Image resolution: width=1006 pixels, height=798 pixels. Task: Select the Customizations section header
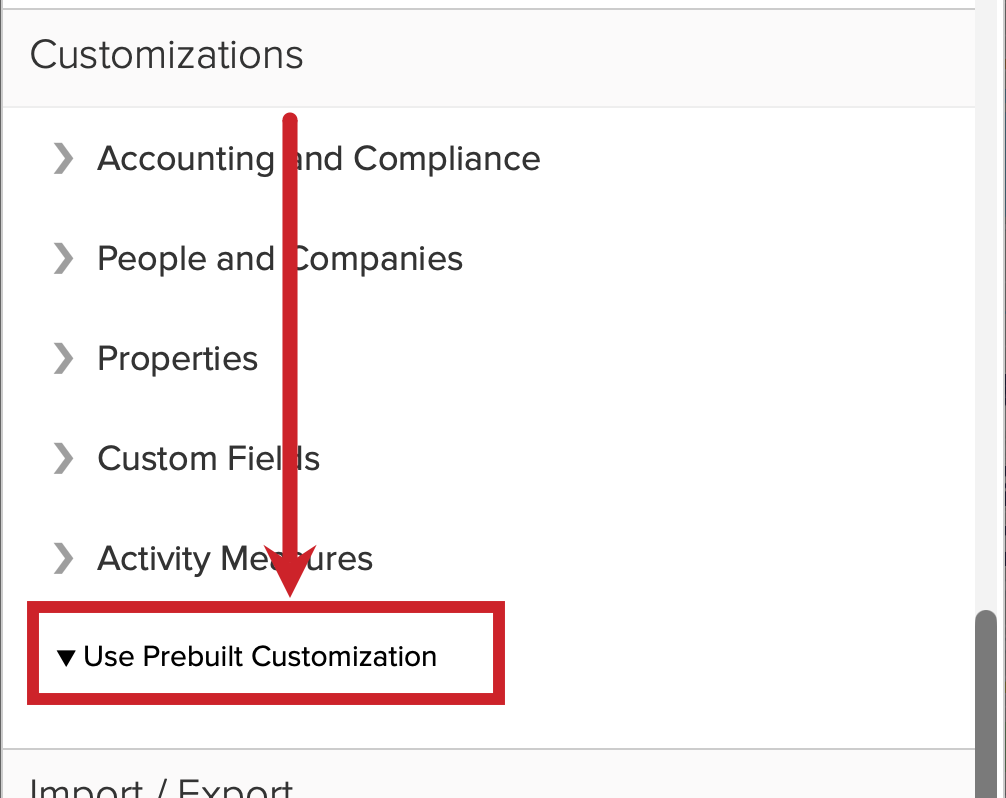(166, 56)
